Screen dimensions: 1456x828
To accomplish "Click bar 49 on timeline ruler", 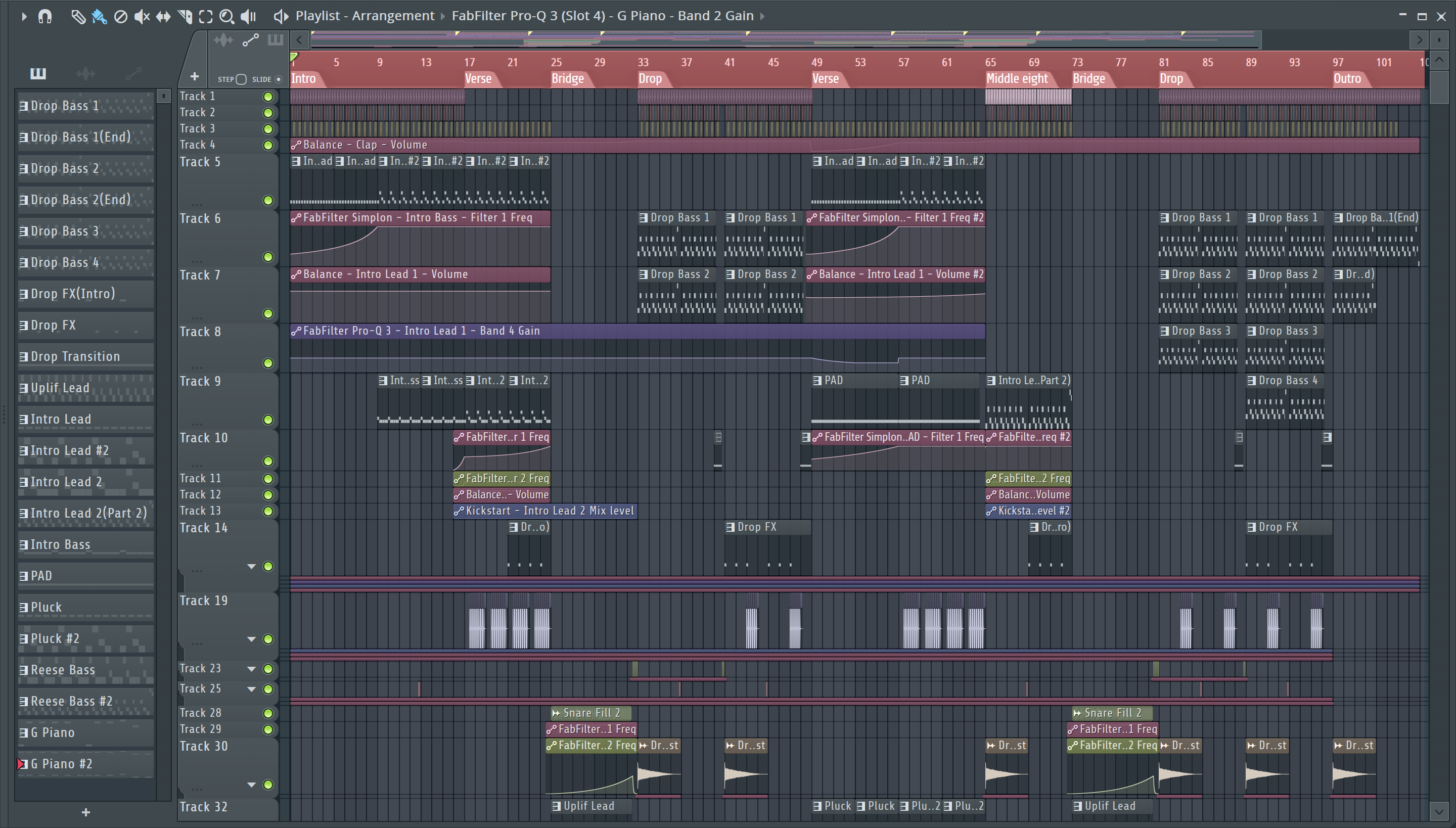I will [817, 62].
